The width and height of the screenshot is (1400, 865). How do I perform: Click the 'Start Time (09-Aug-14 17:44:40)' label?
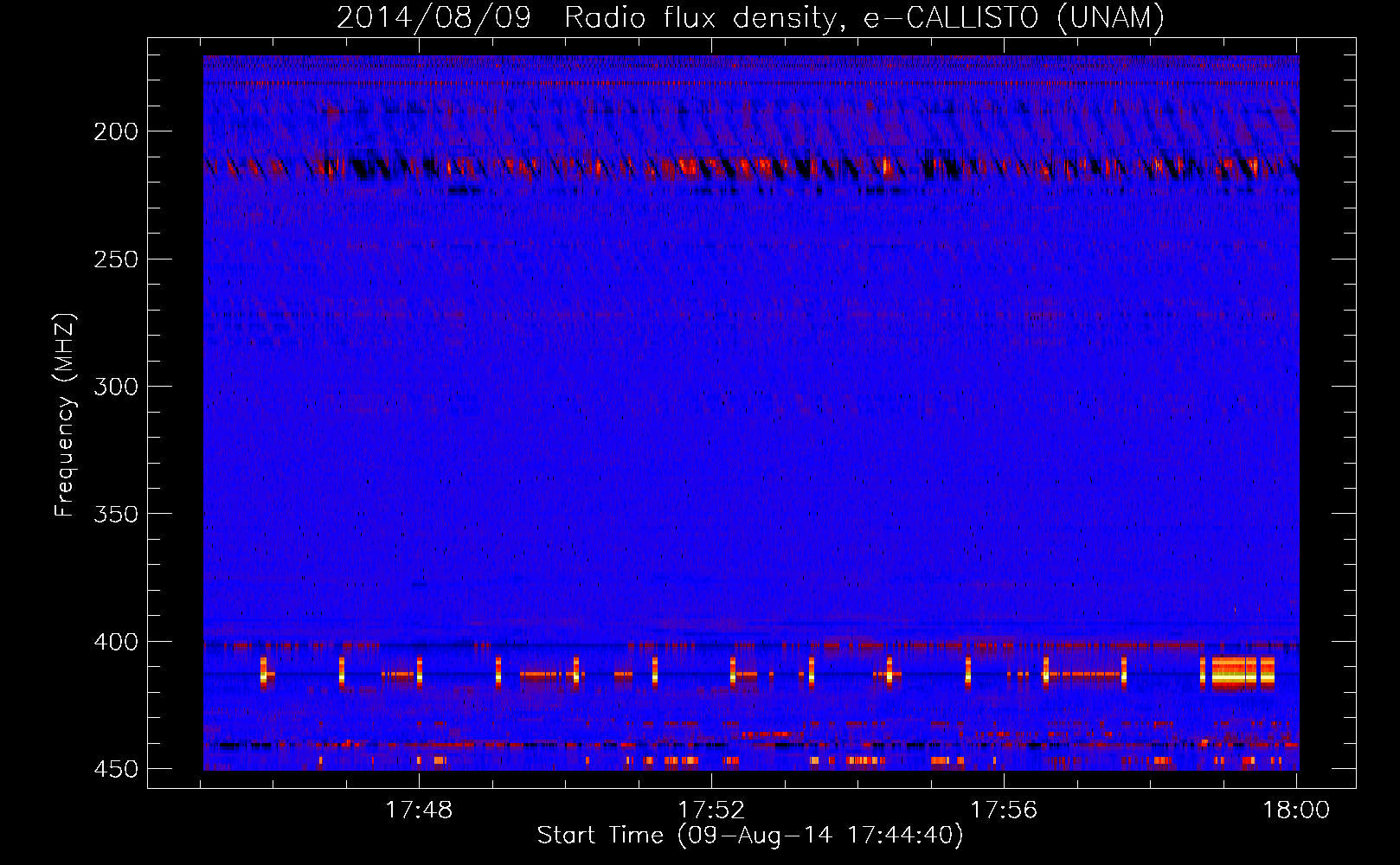(750, 836)
